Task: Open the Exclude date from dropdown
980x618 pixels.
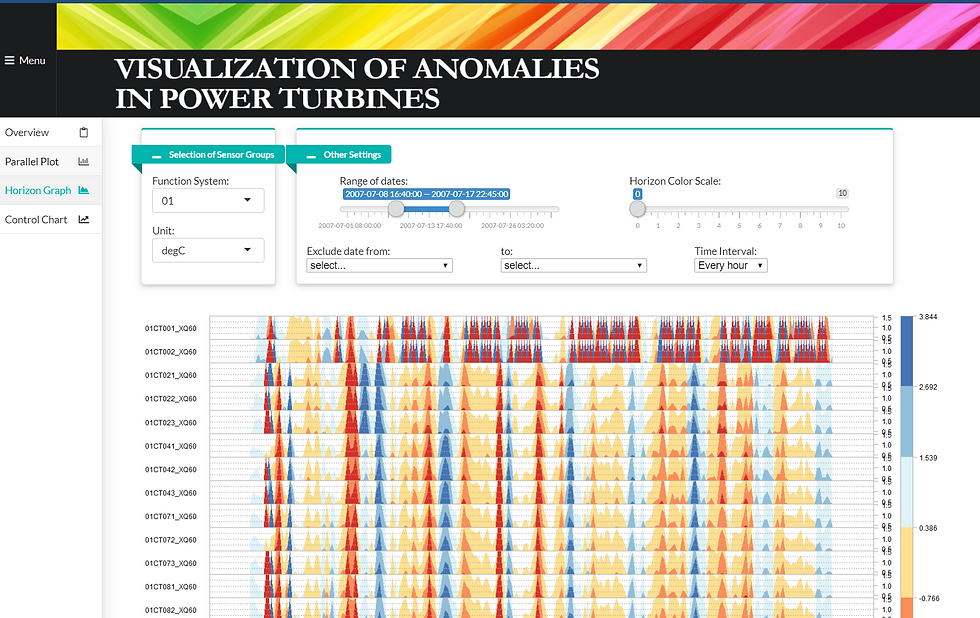Action: (x=379, y=266)
